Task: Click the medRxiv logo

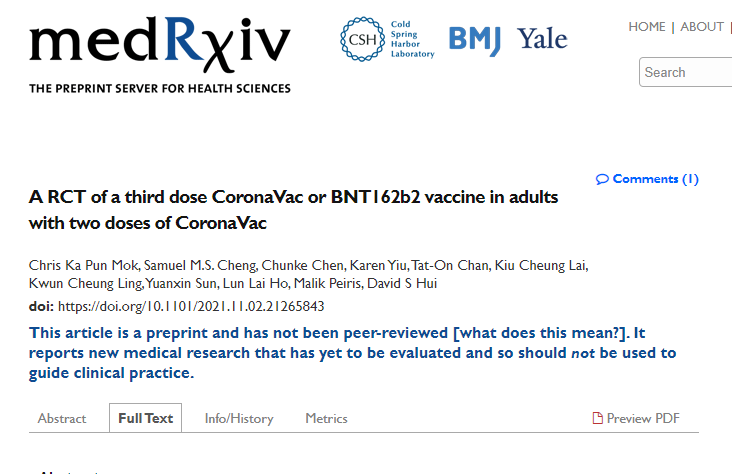Action: tap(160, 55)
